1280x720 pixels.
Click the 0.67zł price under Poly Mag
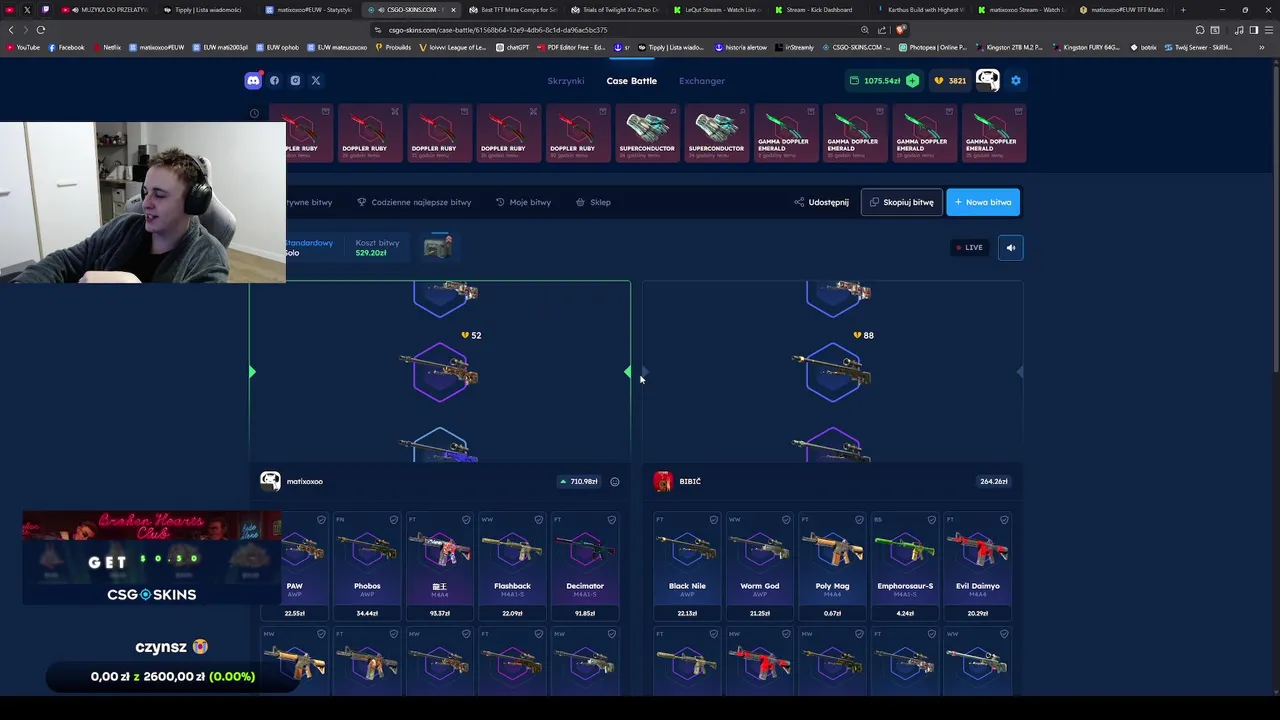point(832,613)
